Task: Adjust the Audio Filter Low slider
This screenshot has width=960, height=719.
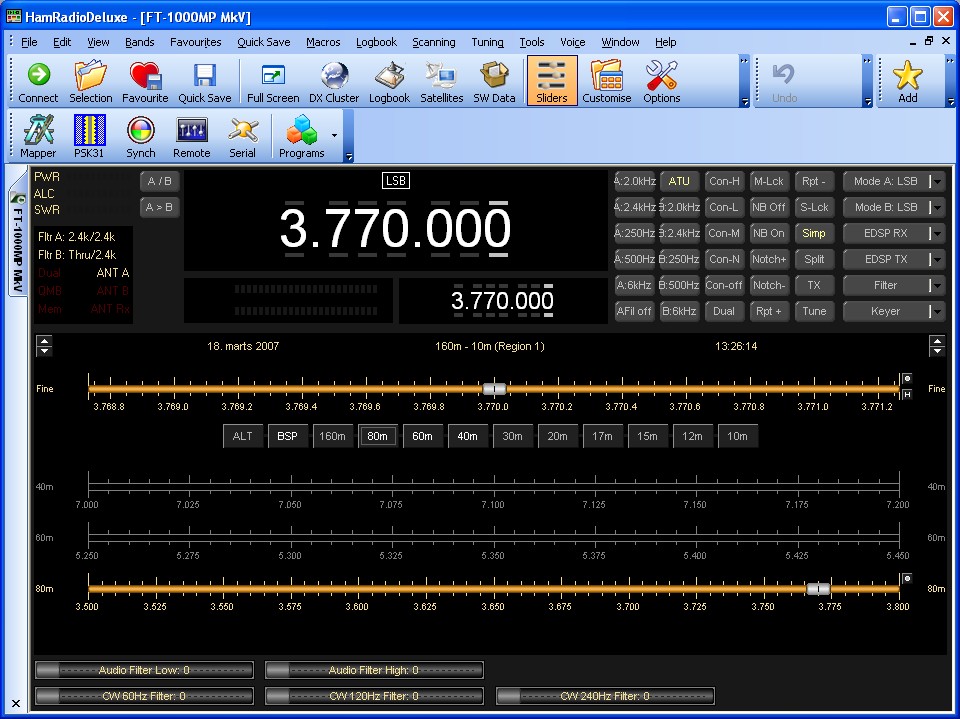Action: (x=144, y=670)
